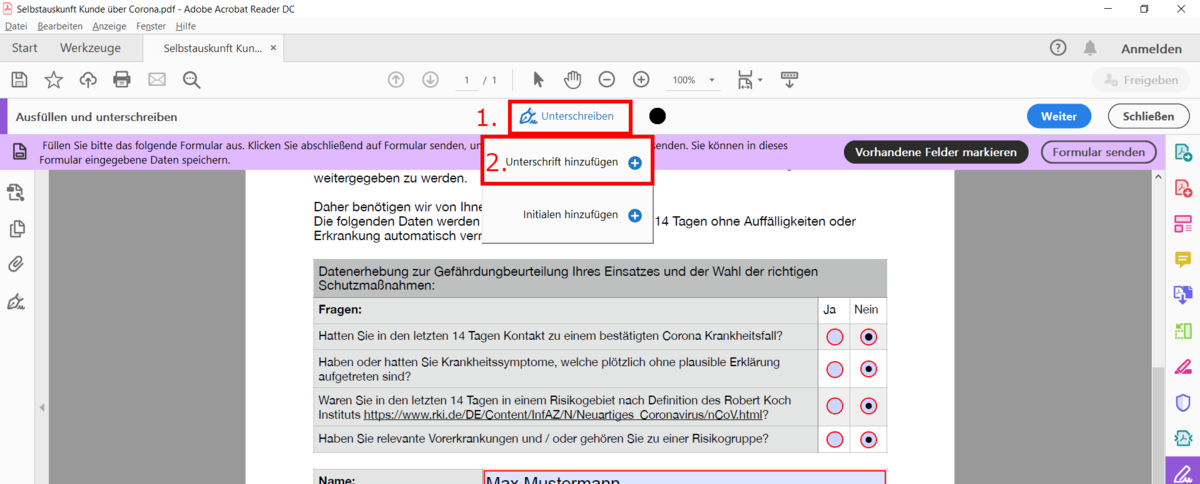The width and height of the screenshot is (1200, 484).
Task: Open the Anzeige menu
Action: point(109,26)
